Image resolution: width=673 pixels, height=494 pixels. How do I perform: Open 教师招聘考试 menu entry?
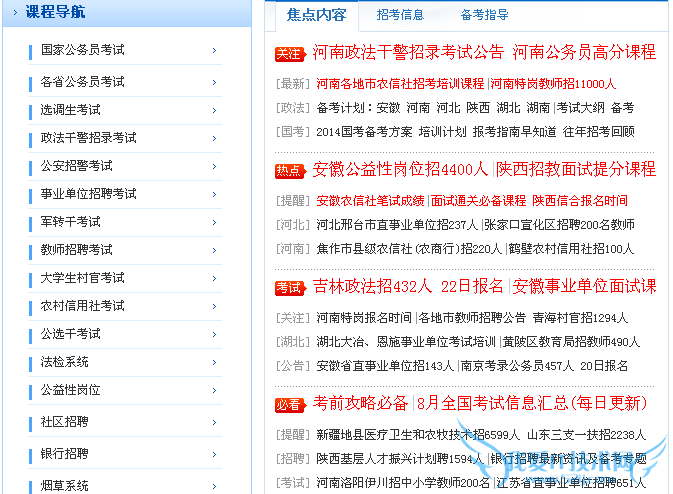point(76,250)
